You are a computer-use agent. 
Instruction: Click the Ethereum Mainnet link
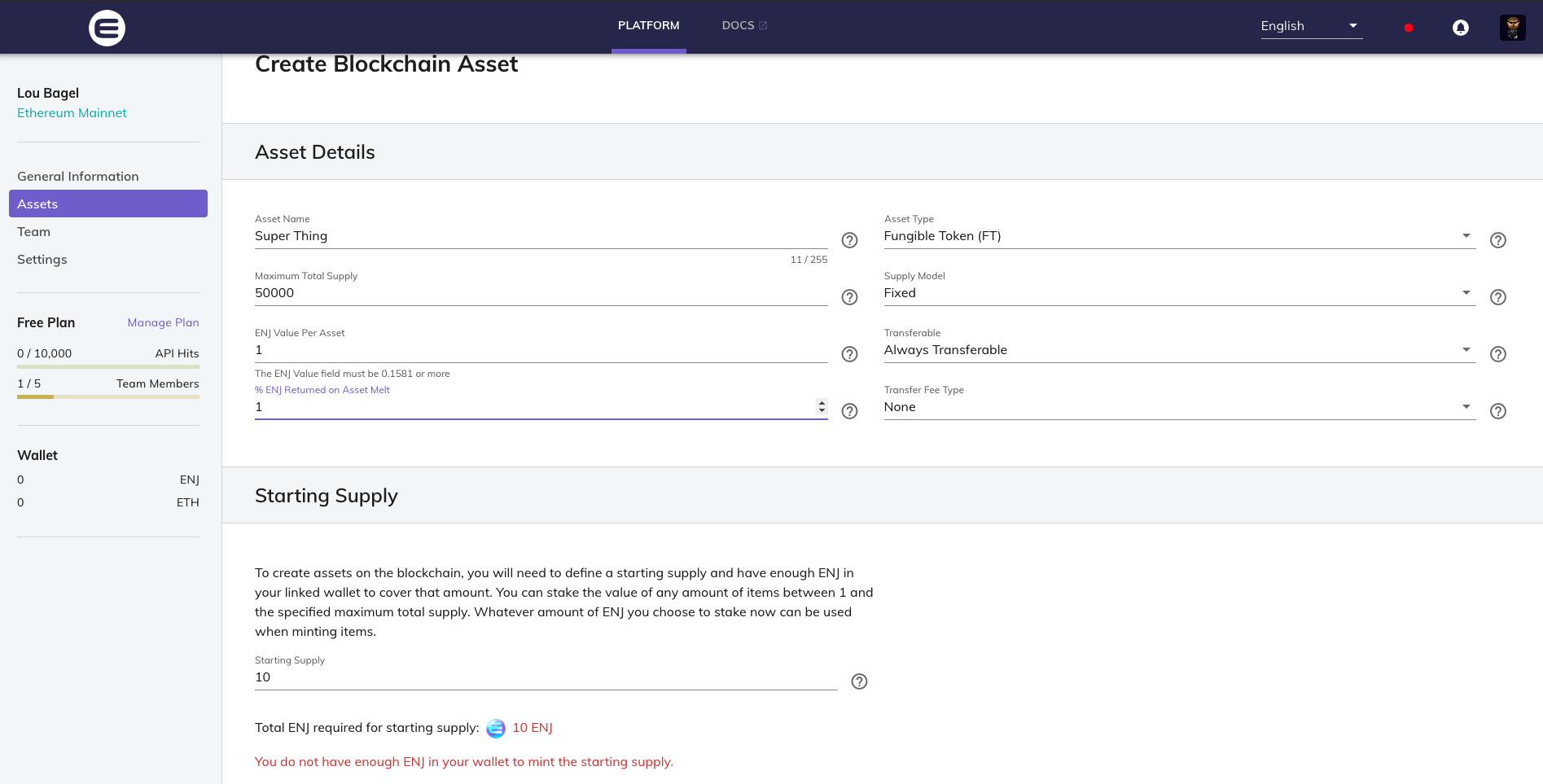pos(72,112)
